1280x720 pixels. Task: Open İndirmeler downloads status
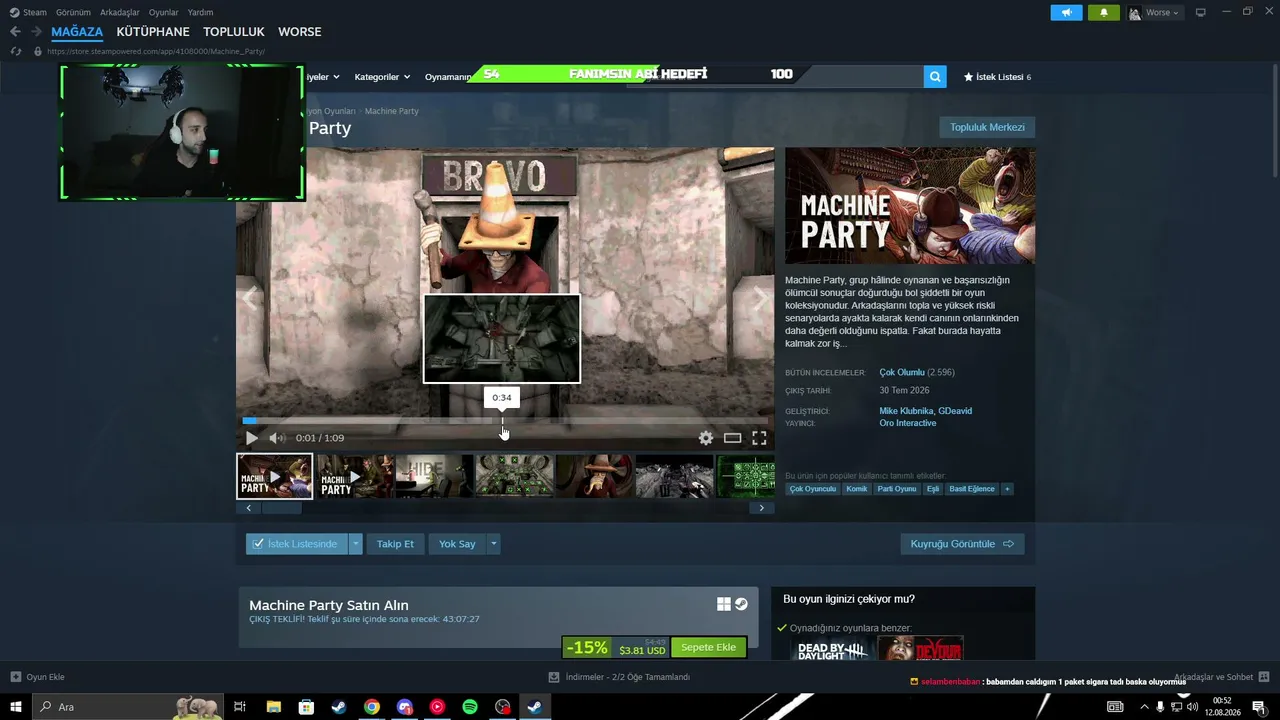(x=620, y=677)
